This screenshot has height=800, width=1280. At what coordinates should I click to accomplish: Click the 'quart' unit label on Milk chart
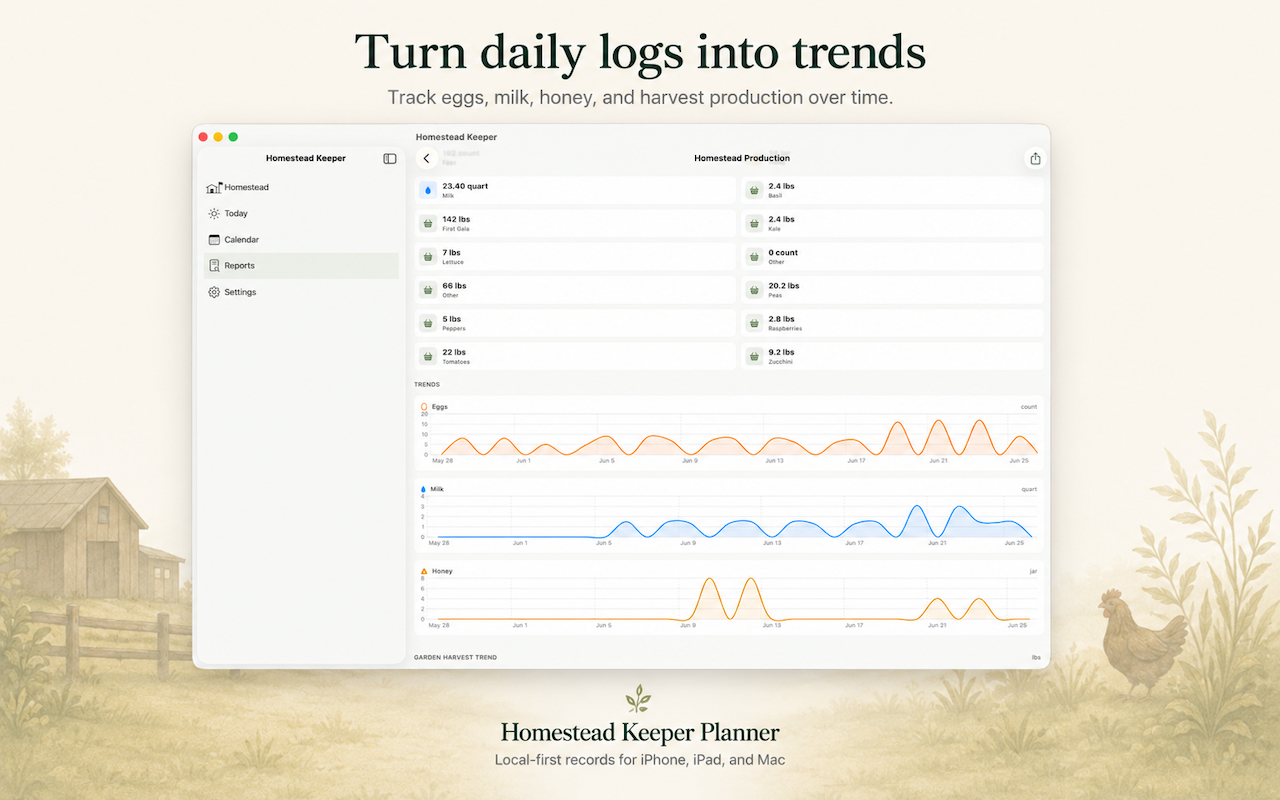(1029, 490)
